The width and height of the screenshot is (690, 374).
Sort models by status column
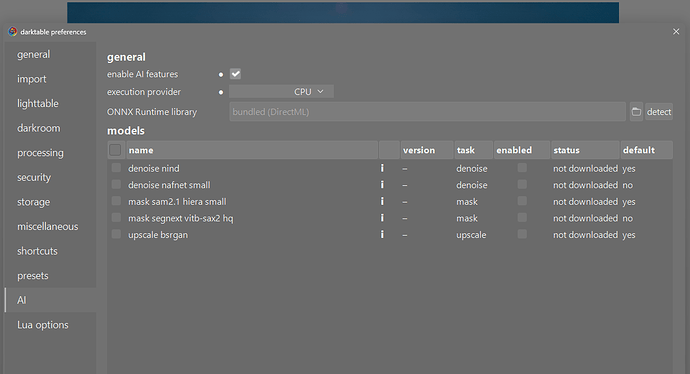585,150
